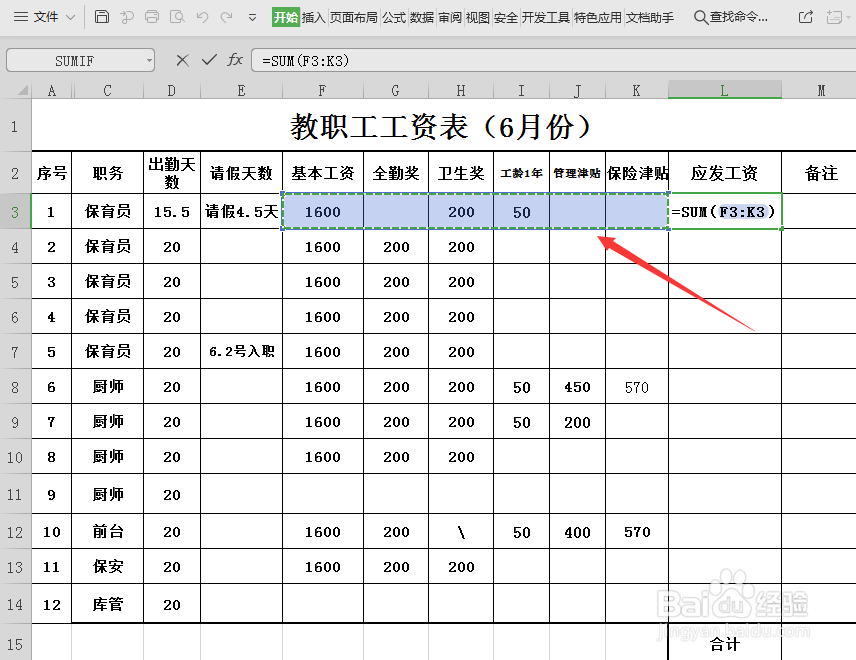Cancel formula entry with the X icon
This screenshot has height=660, width=856.
coord(183,60)
